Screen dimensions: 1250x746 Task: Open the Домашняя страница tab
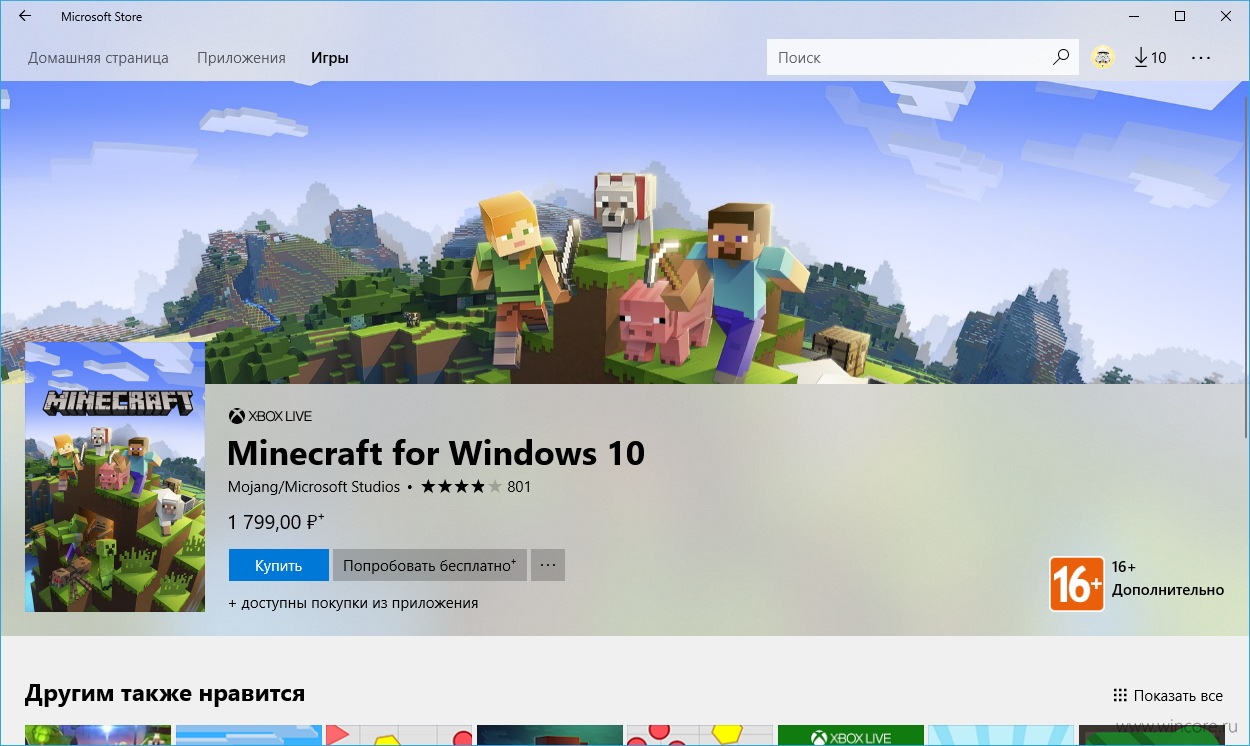point(98,58)
